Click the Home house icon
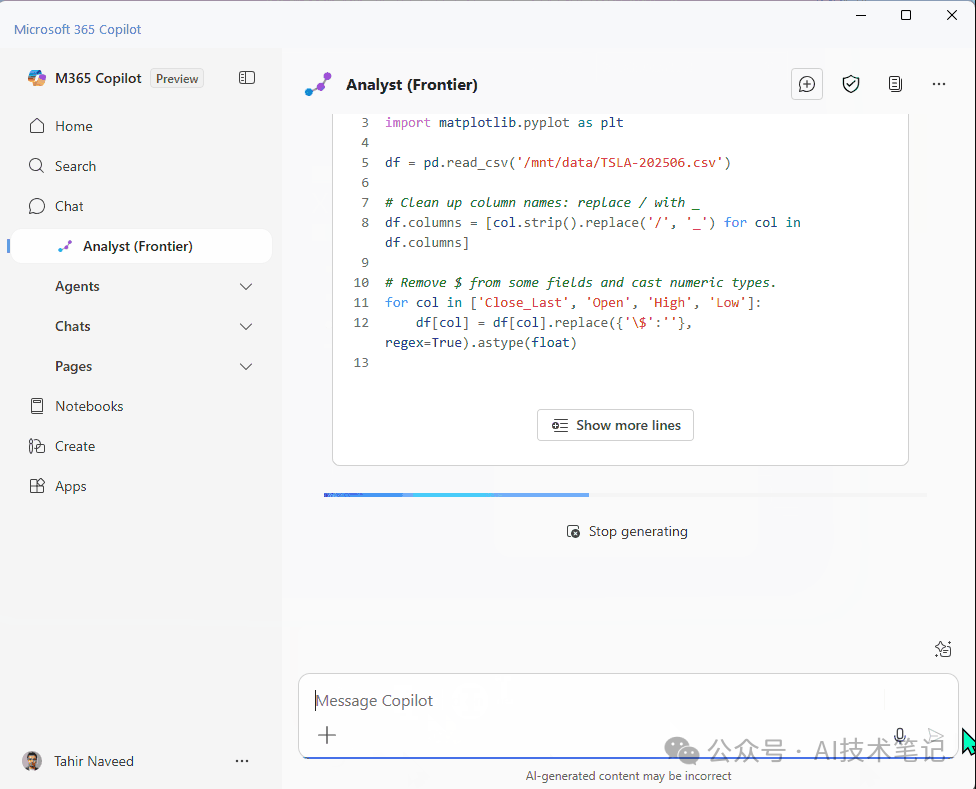 37,126
